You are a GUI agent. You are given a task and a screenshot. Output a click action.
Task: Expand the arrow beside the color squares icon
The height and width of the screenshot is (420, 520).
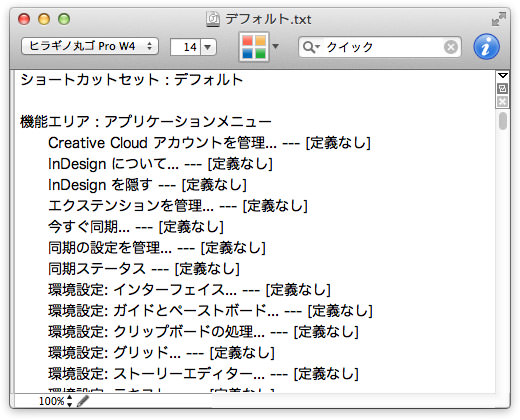tap(275, 46)
